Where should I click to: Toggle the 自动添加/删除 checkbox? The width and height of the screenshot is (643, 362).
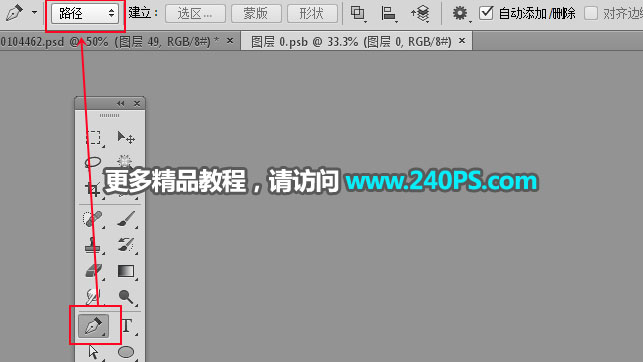486,13
